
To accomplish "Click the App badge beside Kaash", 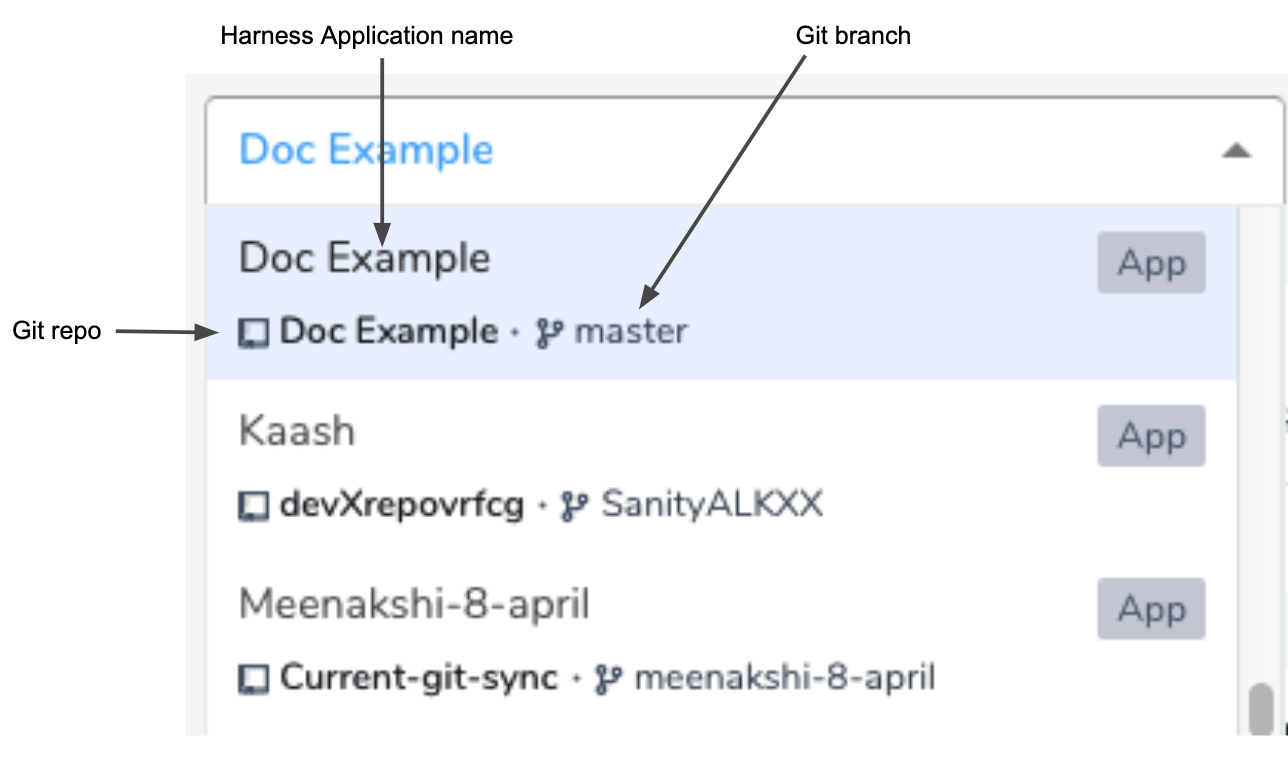I will (x=1151, y=436).
